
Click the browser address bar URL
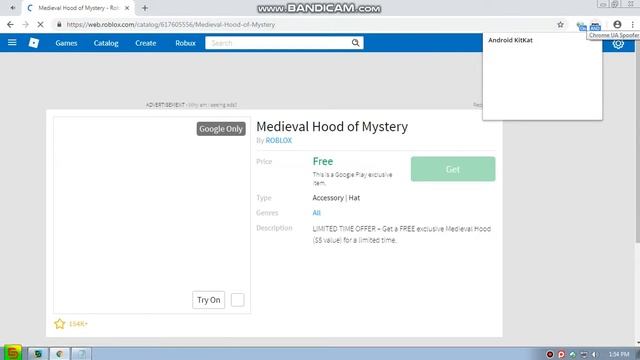(171, 24)
